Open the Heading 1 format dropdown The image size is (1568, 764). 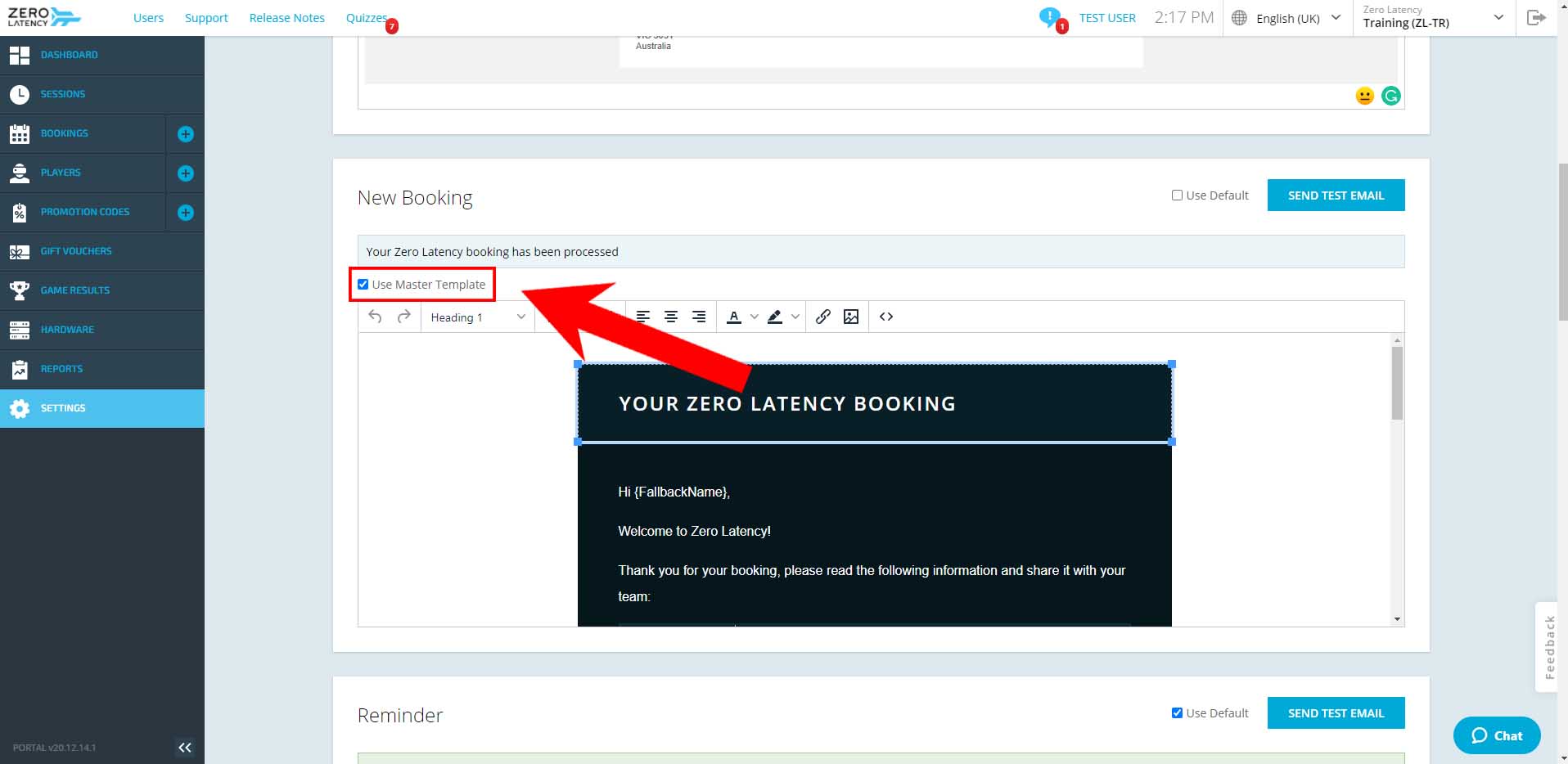[477, 317]
